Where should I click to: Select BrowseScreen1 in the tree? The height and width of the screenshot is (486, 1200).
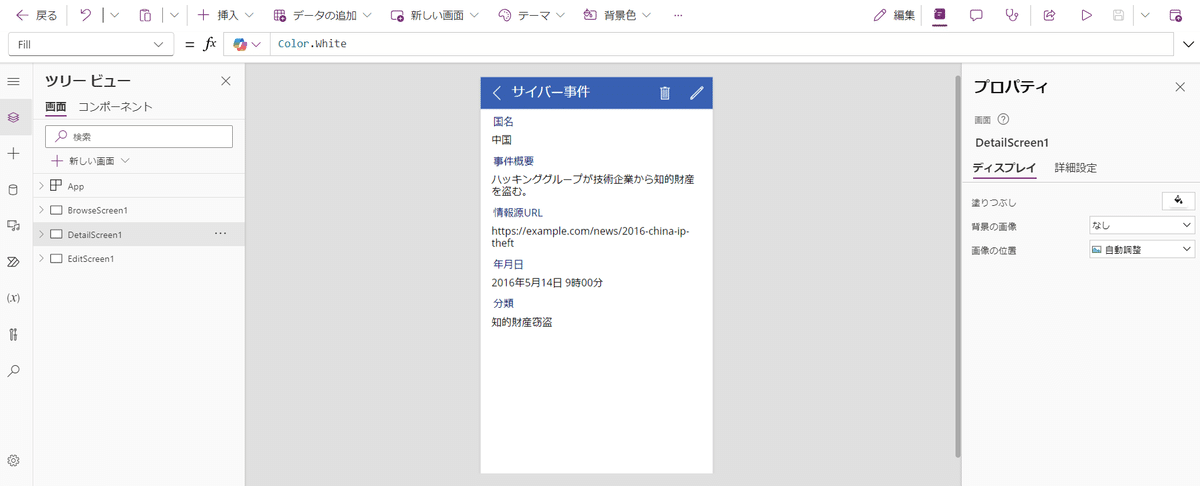(x=97, y=210)
